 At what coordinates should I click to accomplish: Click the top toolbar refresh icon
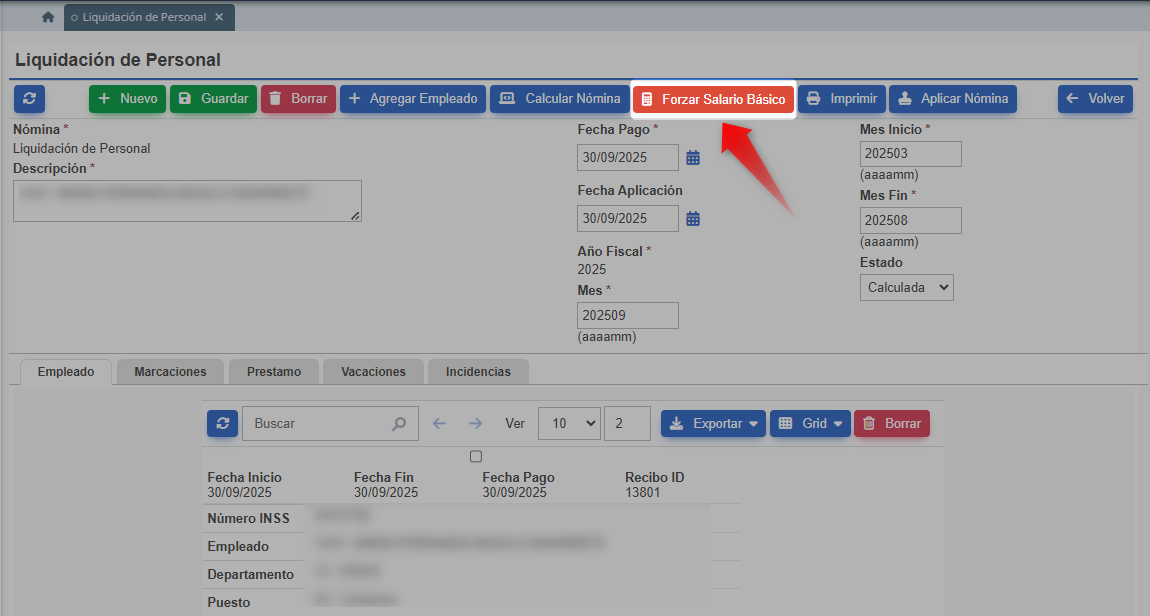click(29, 98)
